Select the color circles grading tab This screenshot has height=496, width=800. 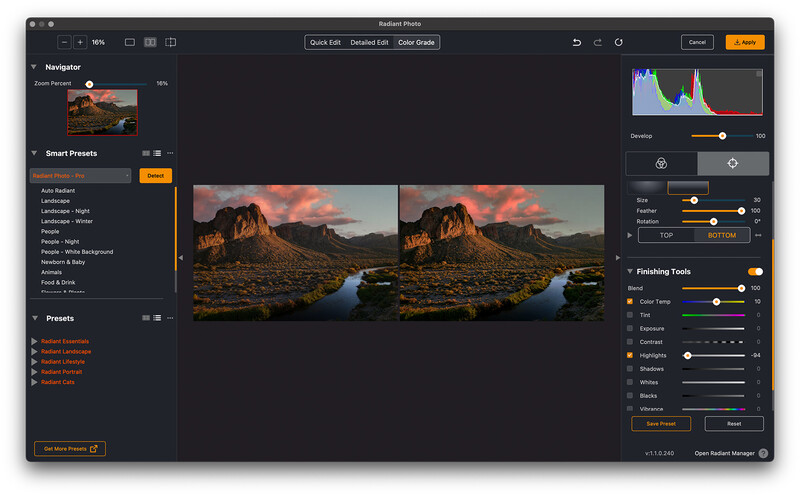[x=661, y=163]
